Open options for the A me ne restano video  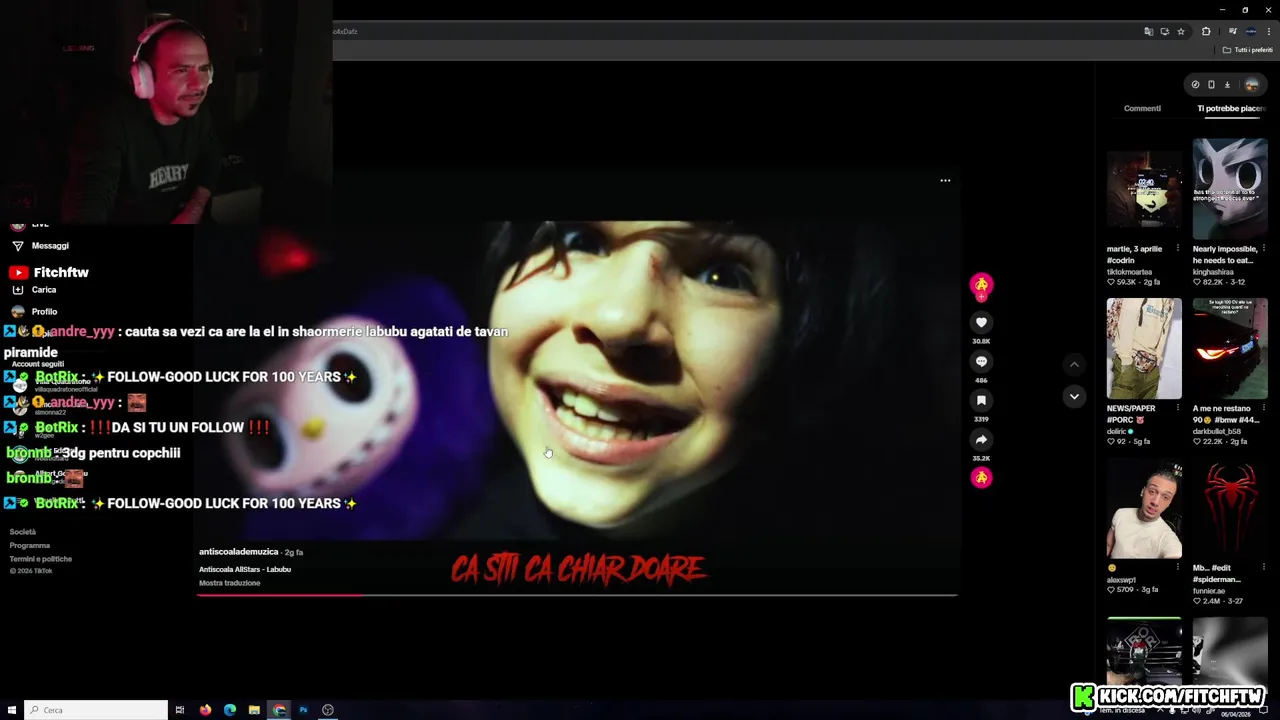(1264, 409)
